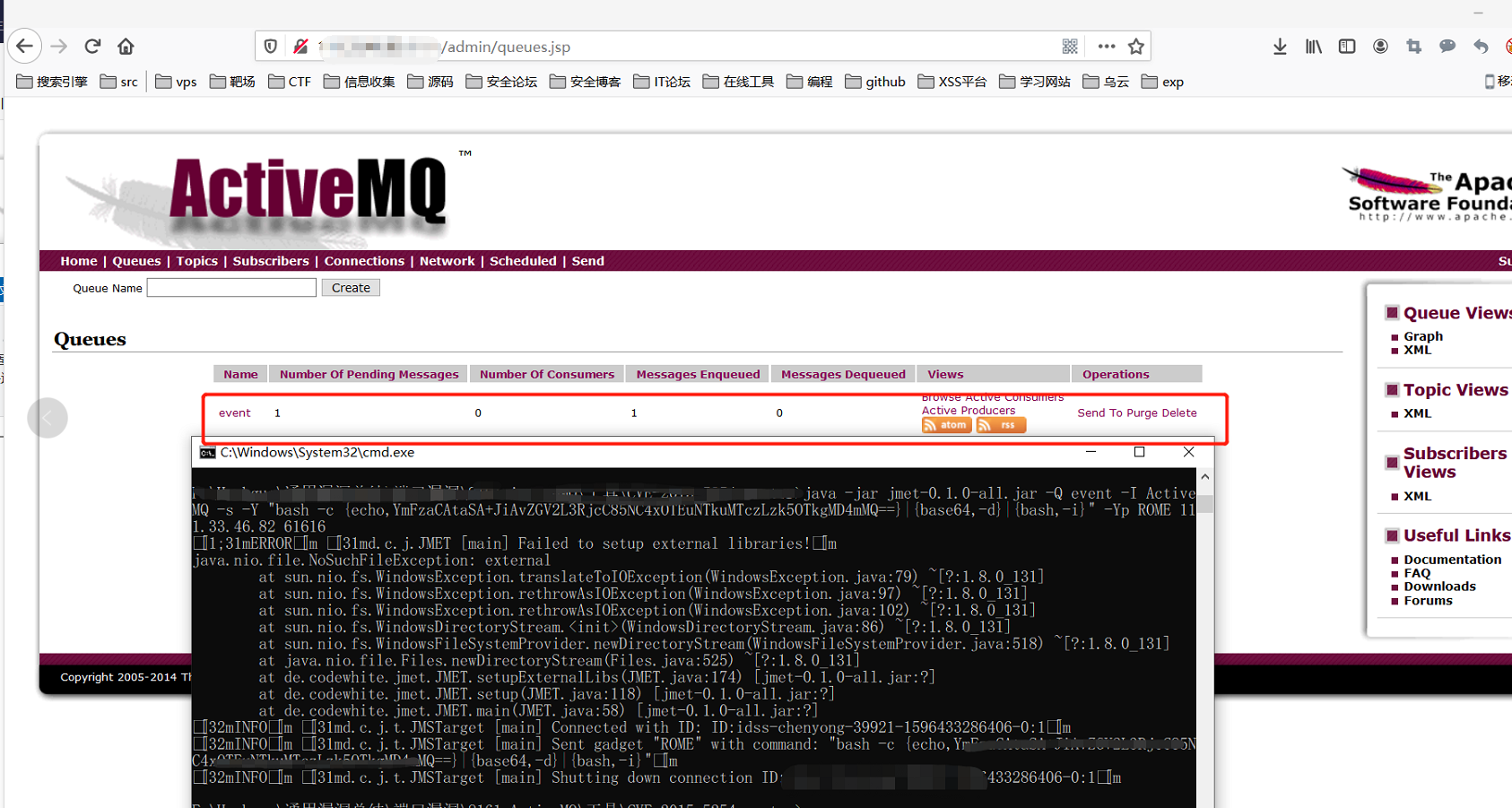Image resolution: width=1512 pixels, height=808 pixels.
Task: Open XML under Topic Views
Action: tap(1418, 414)
